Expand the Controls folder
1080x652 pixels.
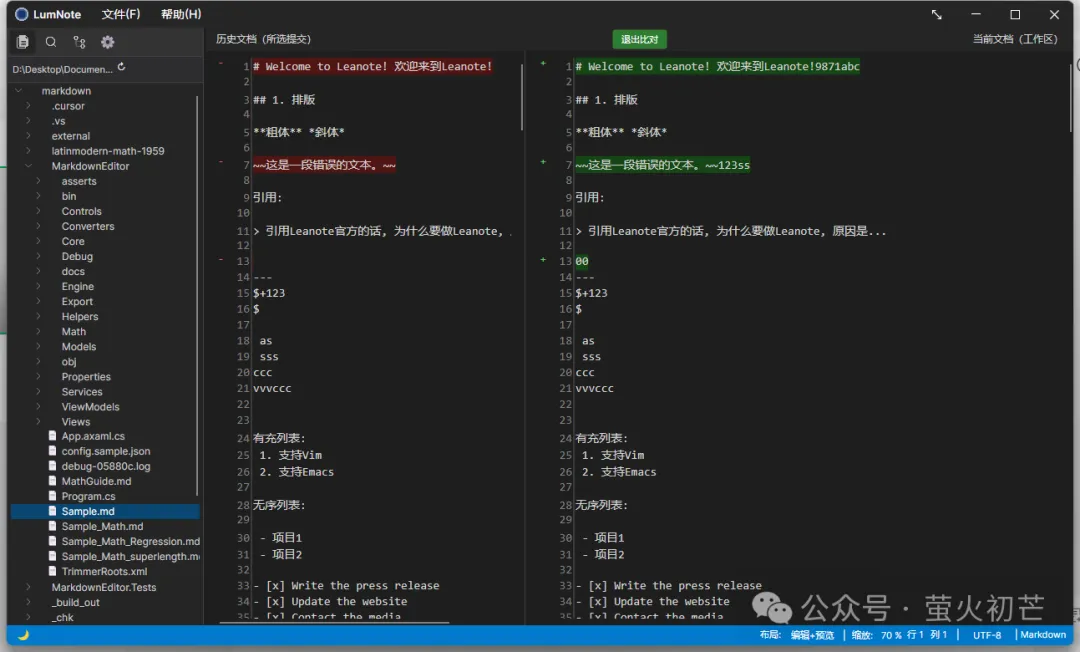tap(39, 211)
